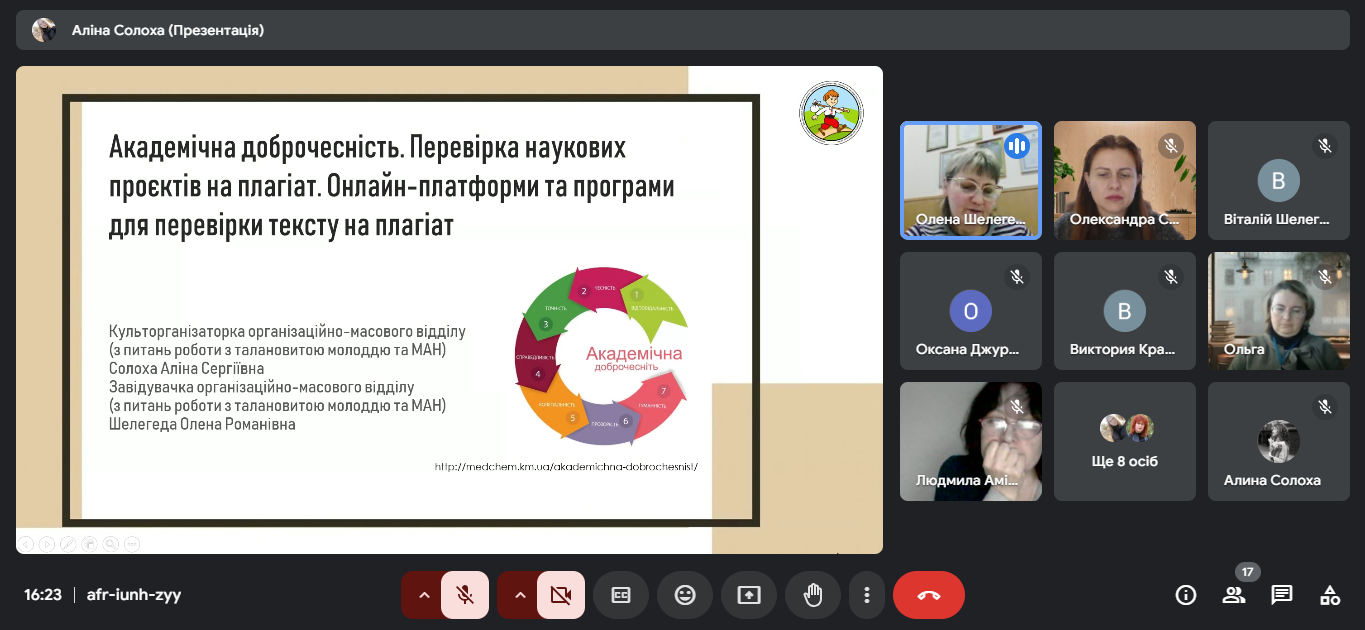This screenshot has height=630, width=1365.
Task: Raise hand using the hand icon
Action: 813,595
